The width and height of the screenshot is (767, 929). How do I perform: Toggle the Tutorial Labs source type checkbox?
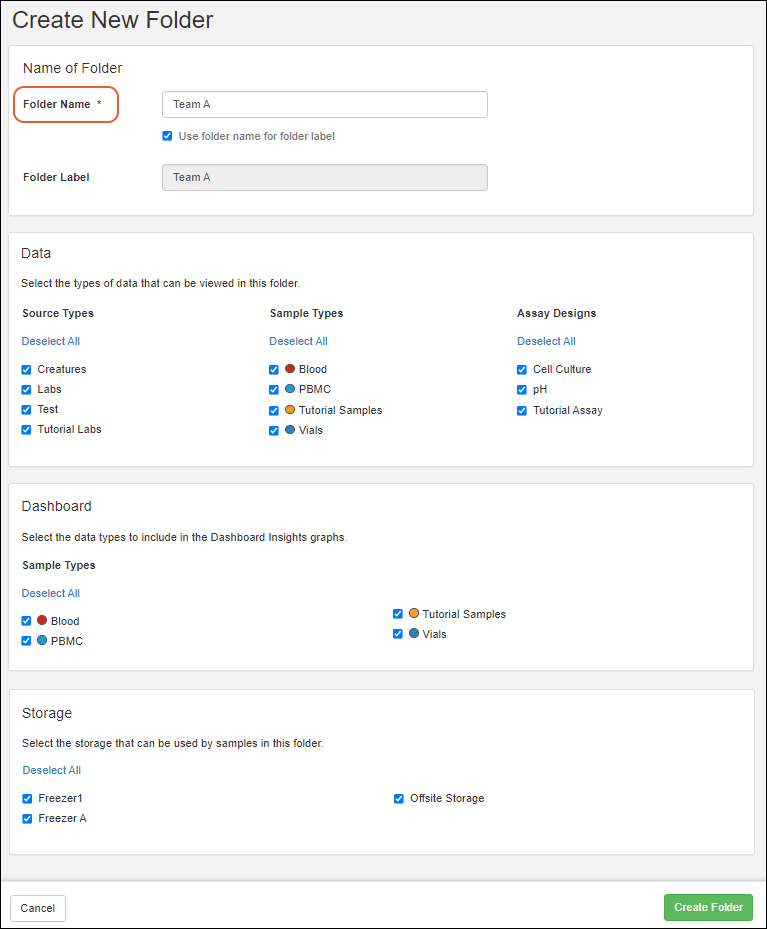click(x=27, y=430)
